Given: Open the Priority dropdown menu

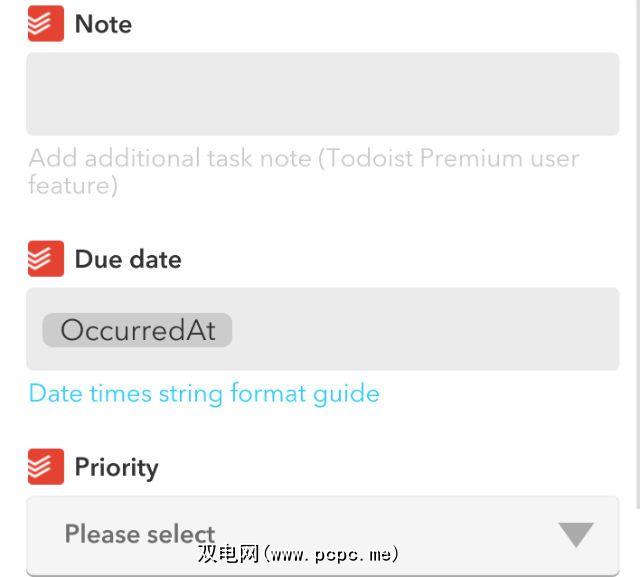Looking at the screenshot, I should (322, 535).
